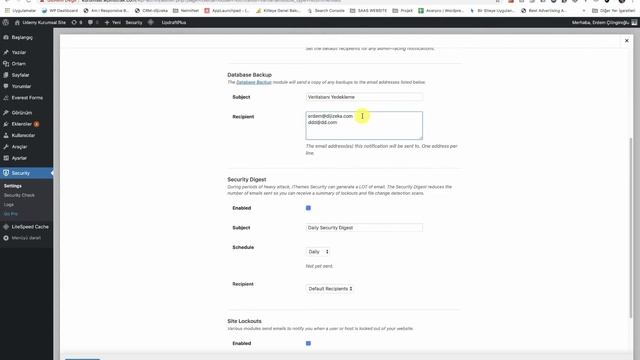The width and height of the screenshot is (640, 360).
Task: Click the Başlangıç dashboard icon
Action: click(6, 38)
